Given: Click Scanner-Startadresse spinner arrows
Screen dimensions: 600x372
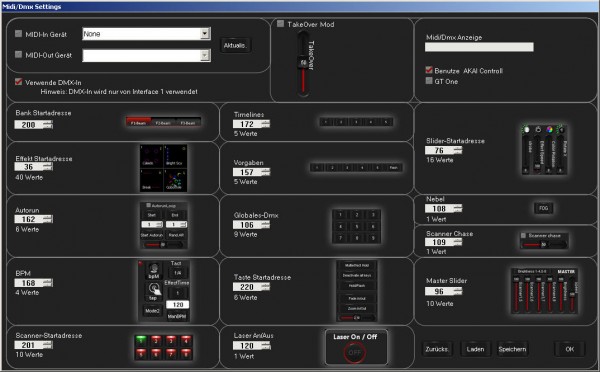Looking at the screenshot, I should (47, 345).
